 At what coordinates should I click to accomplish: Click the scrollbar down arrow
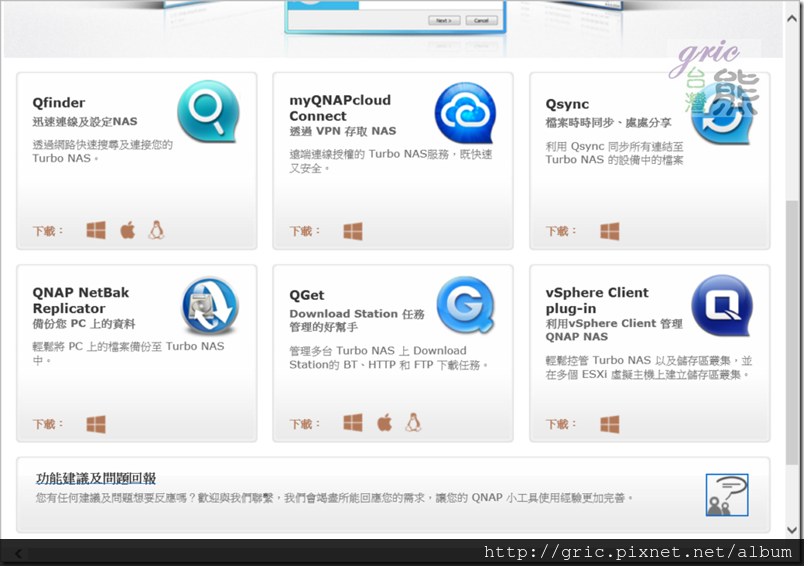pyautogui.click(x=792, y=530)
